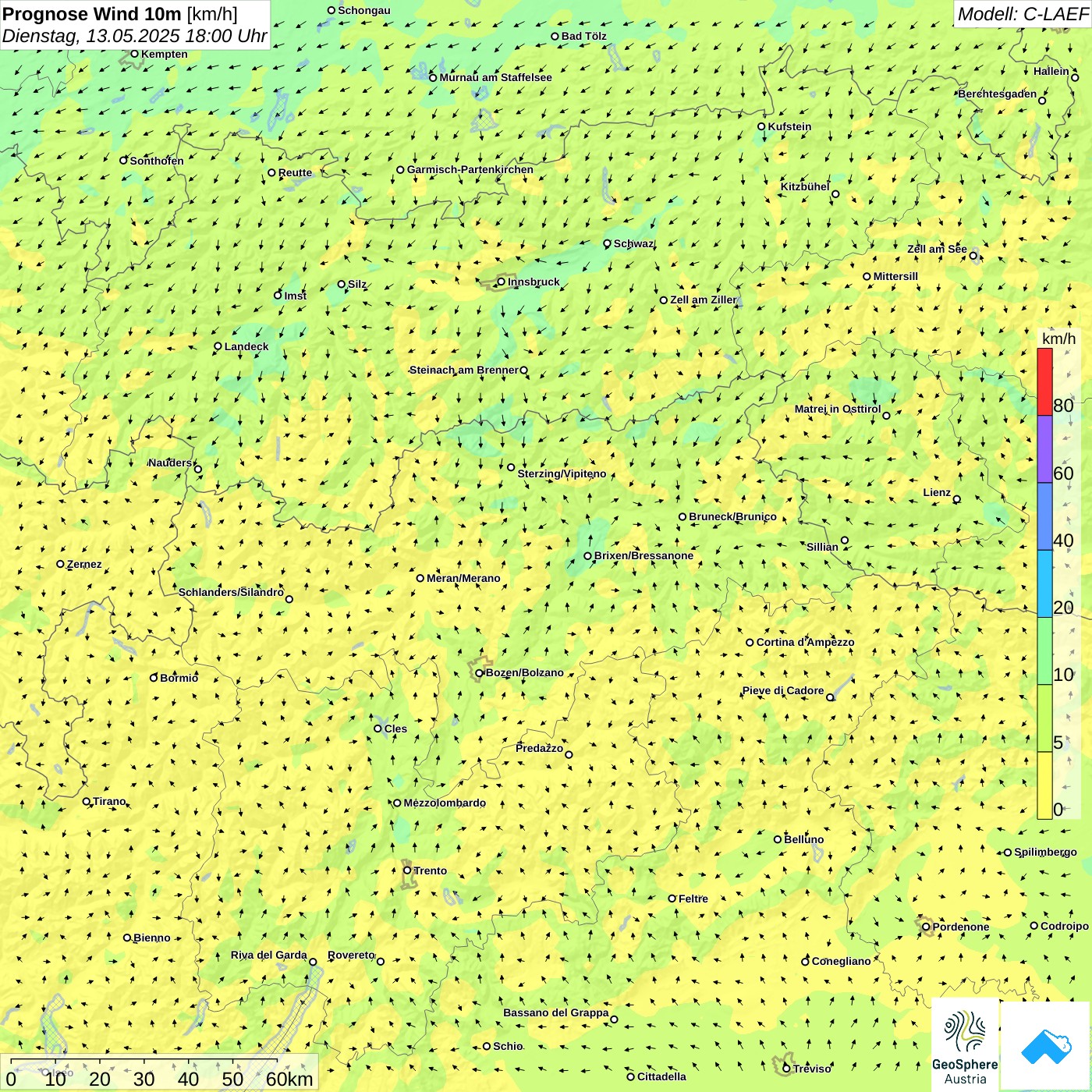Click the 'Bad Tölz' label
Image resolution: width=1092 pixels, height=1092 pixels.
tap(584, 36)
